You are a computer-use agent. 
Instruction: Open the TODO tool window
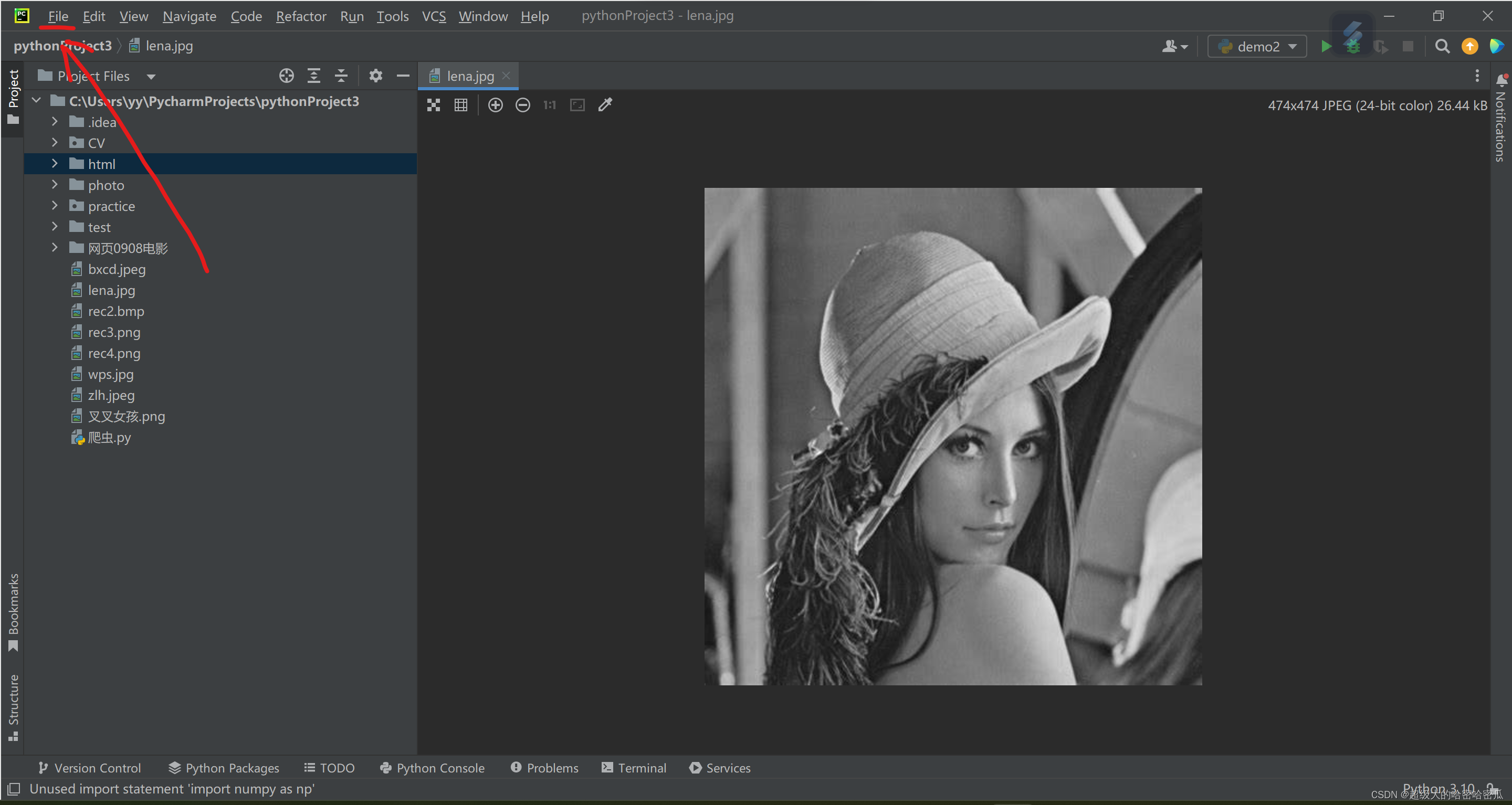click(329, 767)
